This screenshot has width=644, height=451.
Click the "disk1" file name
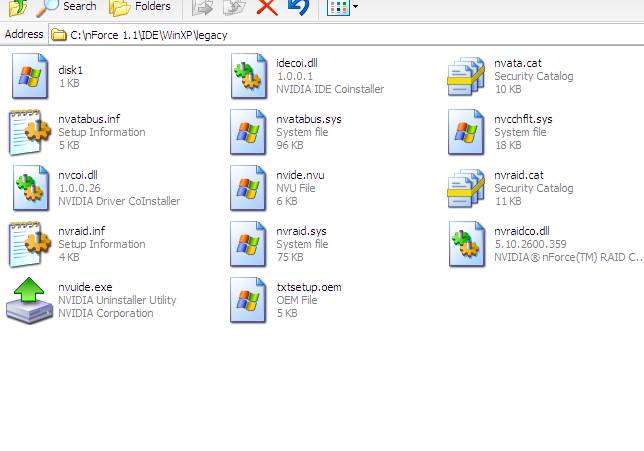(71, 70)
